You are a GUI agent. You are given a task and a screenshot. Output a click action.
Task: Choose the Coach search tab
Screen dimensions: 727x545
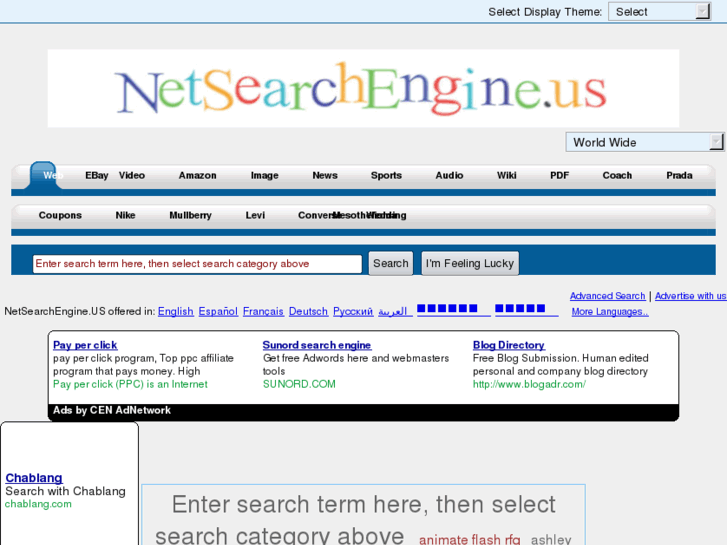tap(617, 175)
